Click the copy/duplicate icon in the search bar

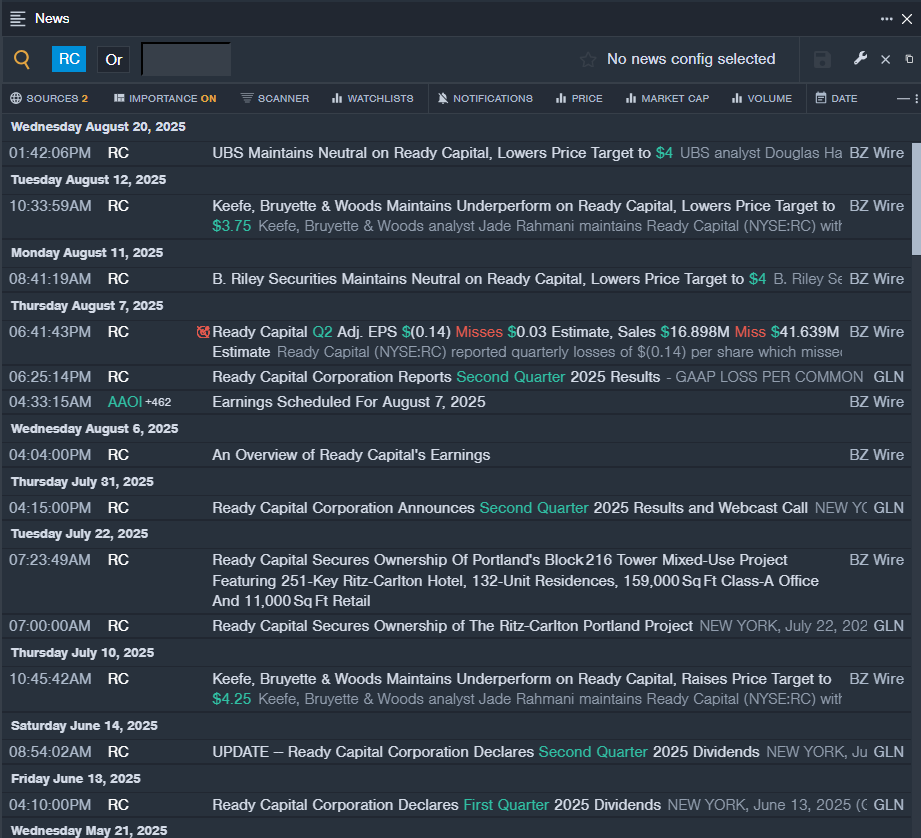tap(909, 59)
